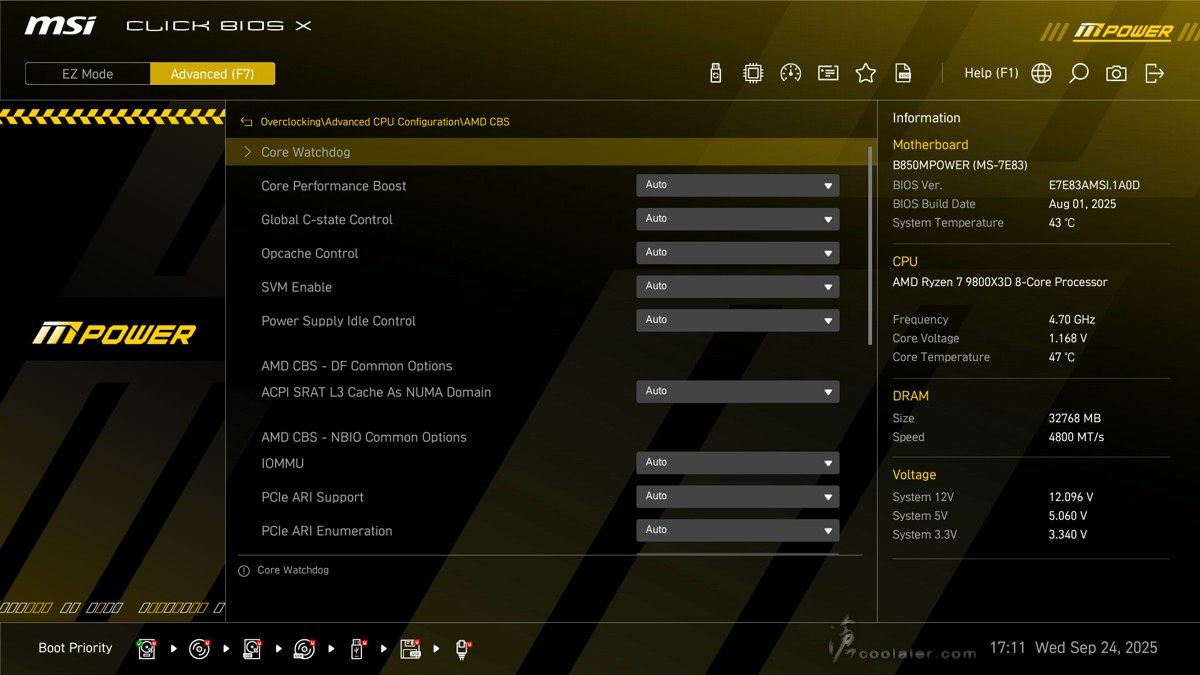Select seventh boot device network plug icon

click(463, 649)
